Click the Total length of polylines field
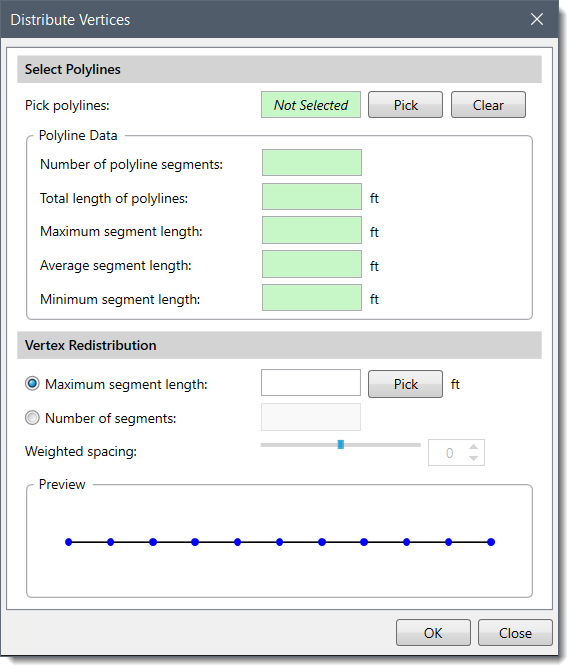Image resolution: width=574 pixels, height=672 pixels. pos(312,197)
